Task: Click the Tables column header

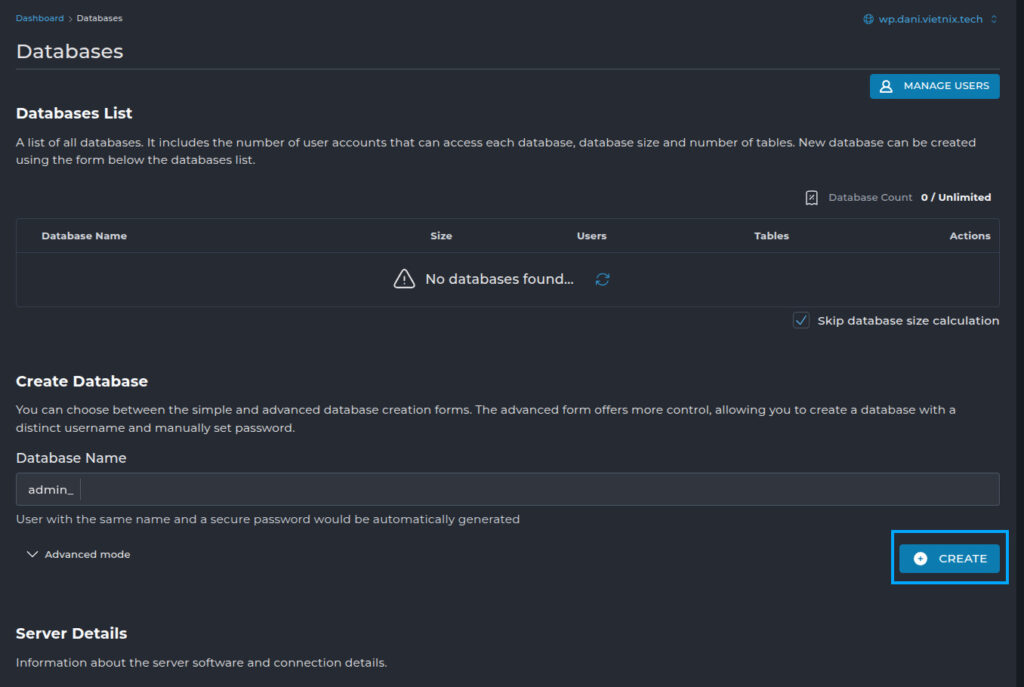Action: [771, 236]
